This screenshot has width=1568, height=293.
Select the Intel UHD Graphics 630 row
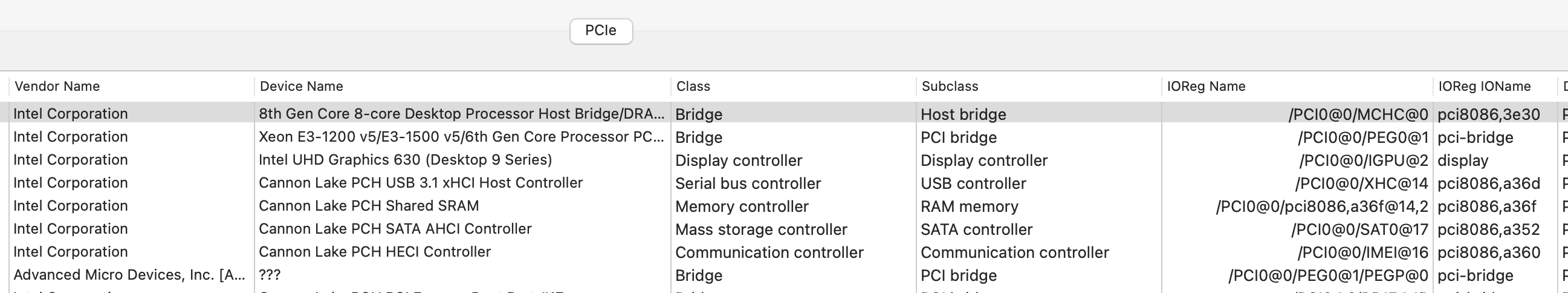(x=405, y=160)
